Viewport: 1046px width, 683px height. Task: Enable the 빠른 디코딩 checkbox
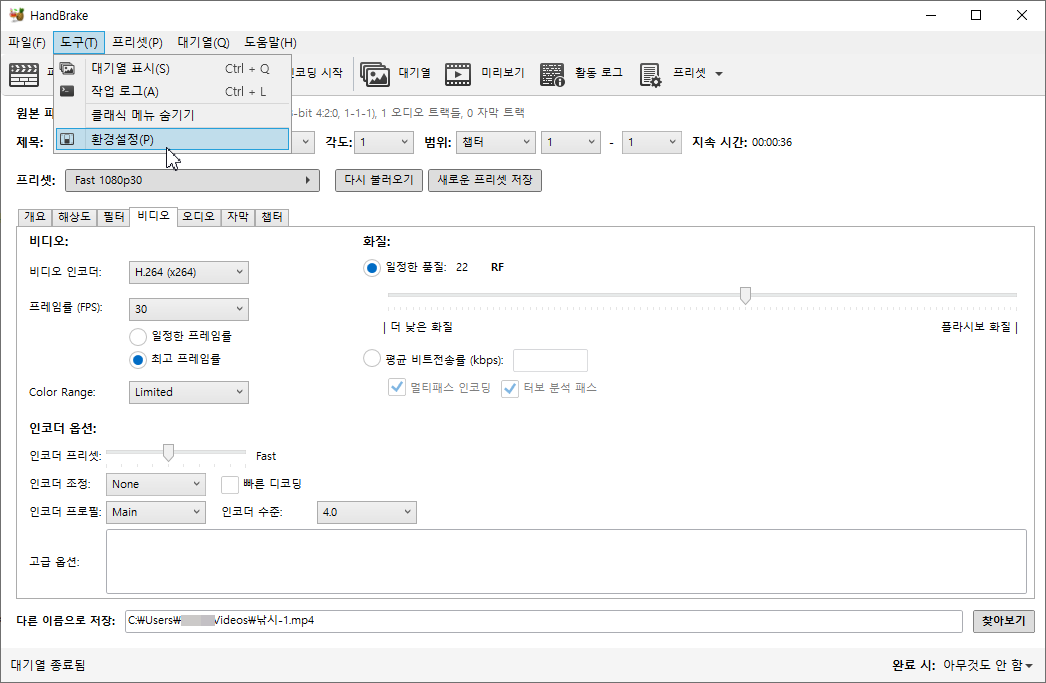pos(230,484)
